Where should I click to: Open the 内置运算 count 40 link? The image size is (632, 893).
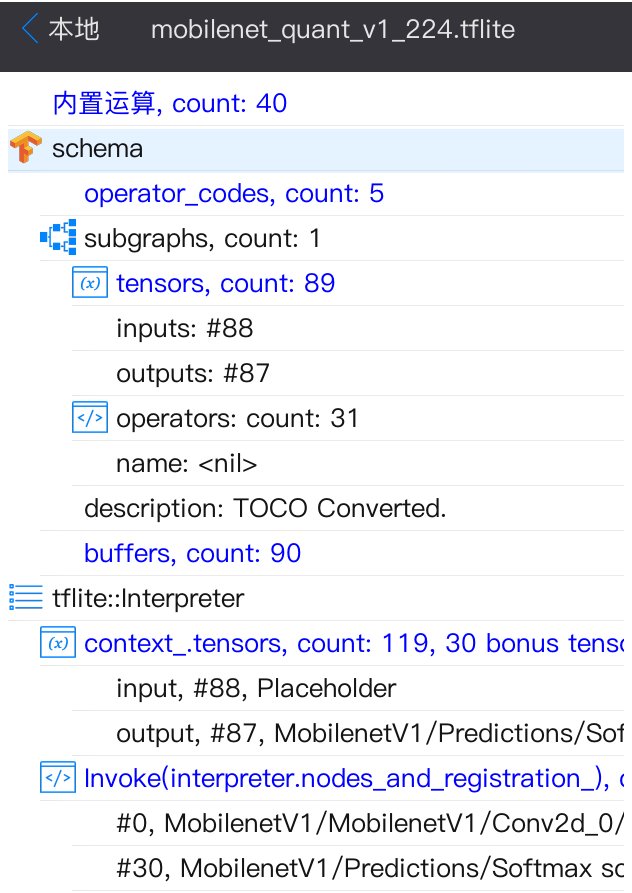[x=168, y=103]
